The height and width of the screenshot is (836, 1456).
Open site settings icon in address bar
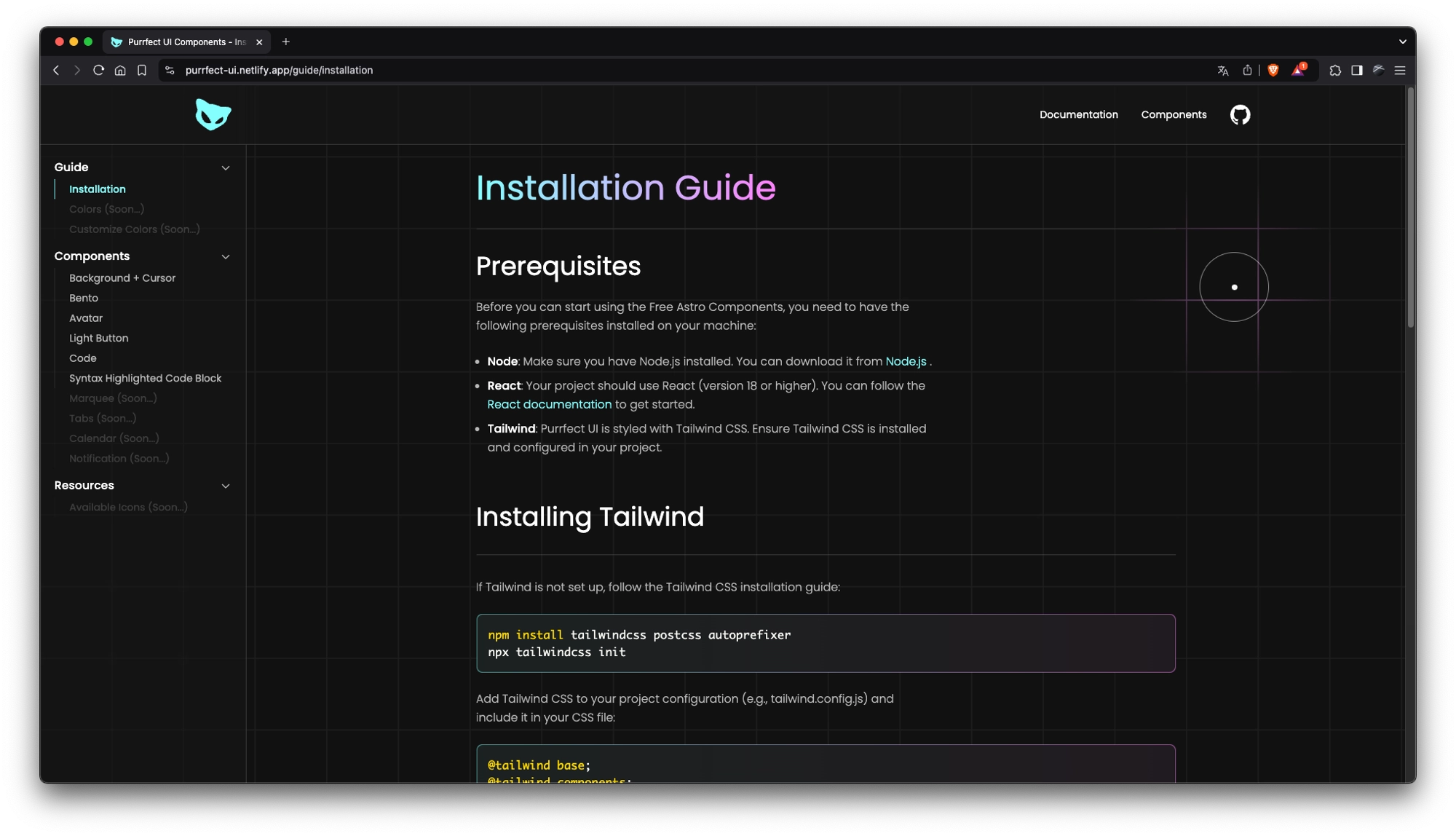[170, 71]
